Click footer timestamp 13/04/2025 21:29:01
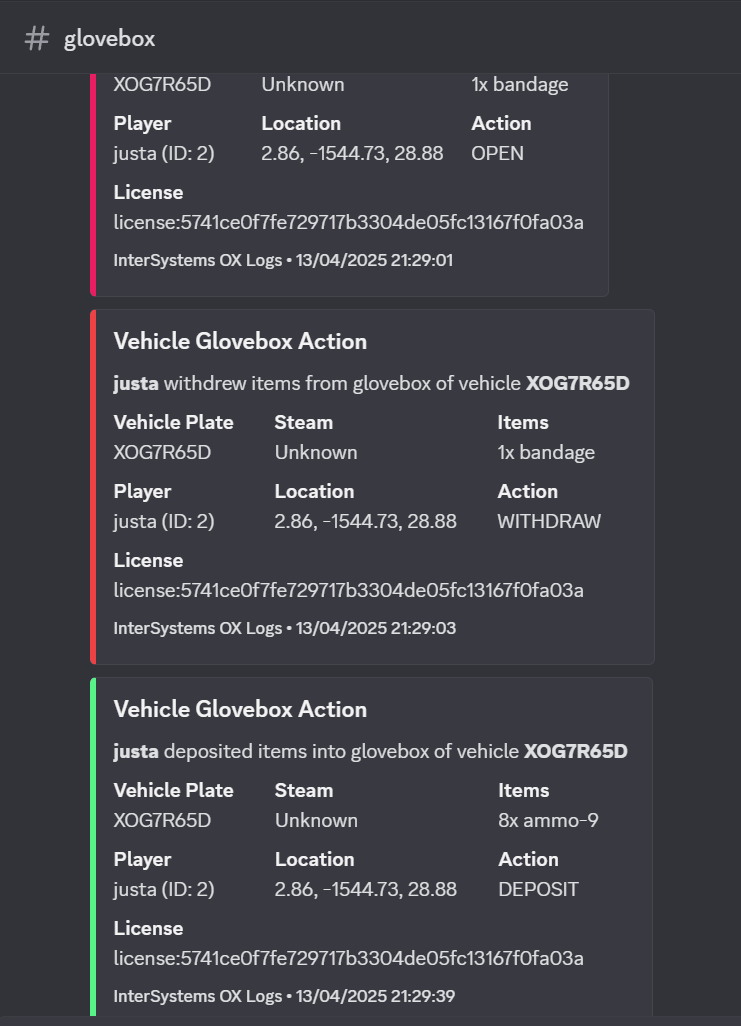The width and height of the screenshot is (741, 1026). click(374, 260)
